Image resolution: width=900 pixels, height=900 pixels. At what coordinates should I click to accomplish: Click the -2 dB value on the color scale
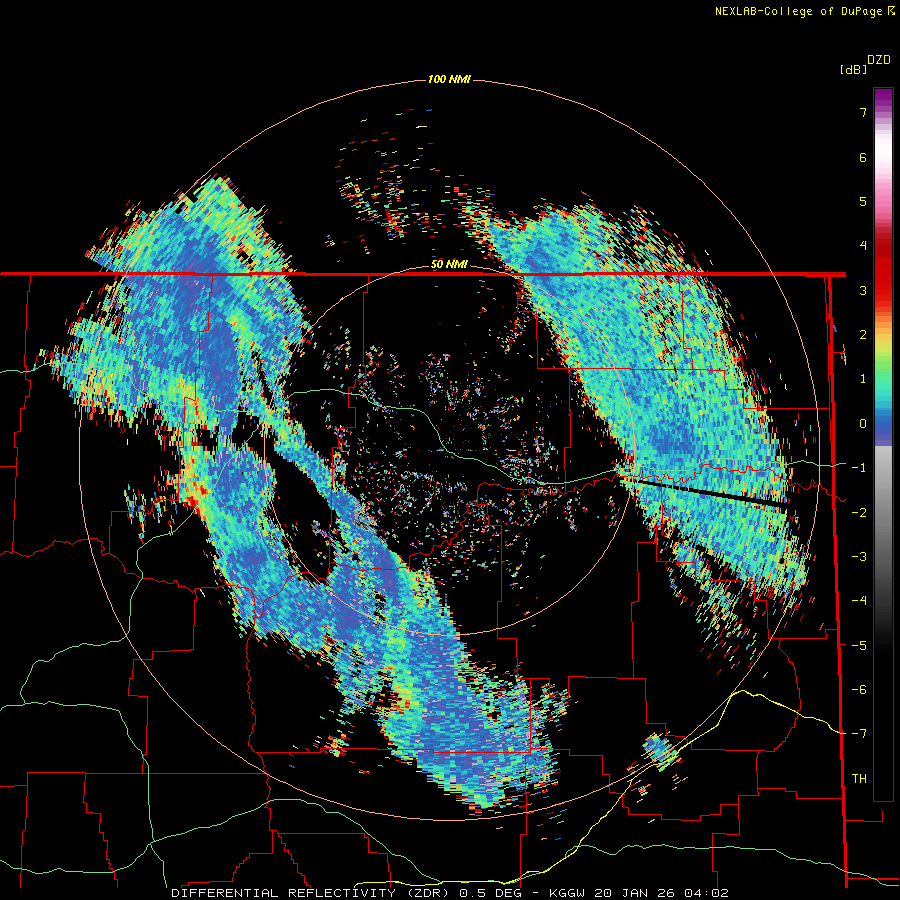pyautogui.click(x=859, y=512)
